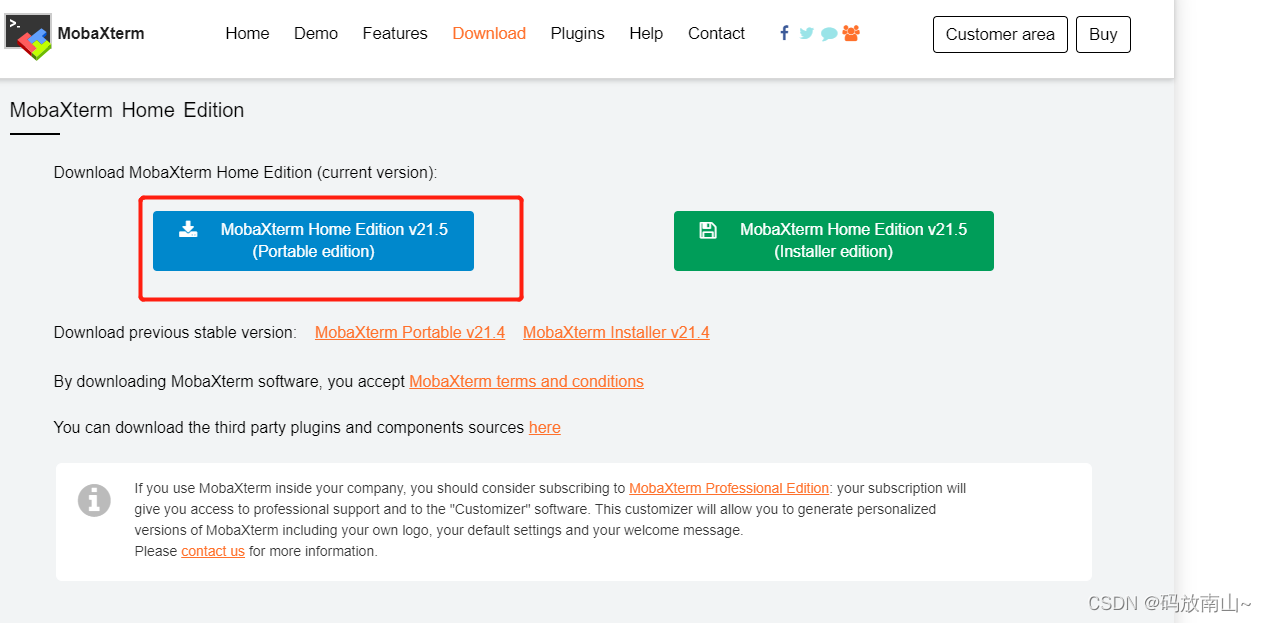Viewport: 1266px width, 623px height.
Task: Open MobaXterm Portable v21.4 link
Action: (x=410, y=332)
